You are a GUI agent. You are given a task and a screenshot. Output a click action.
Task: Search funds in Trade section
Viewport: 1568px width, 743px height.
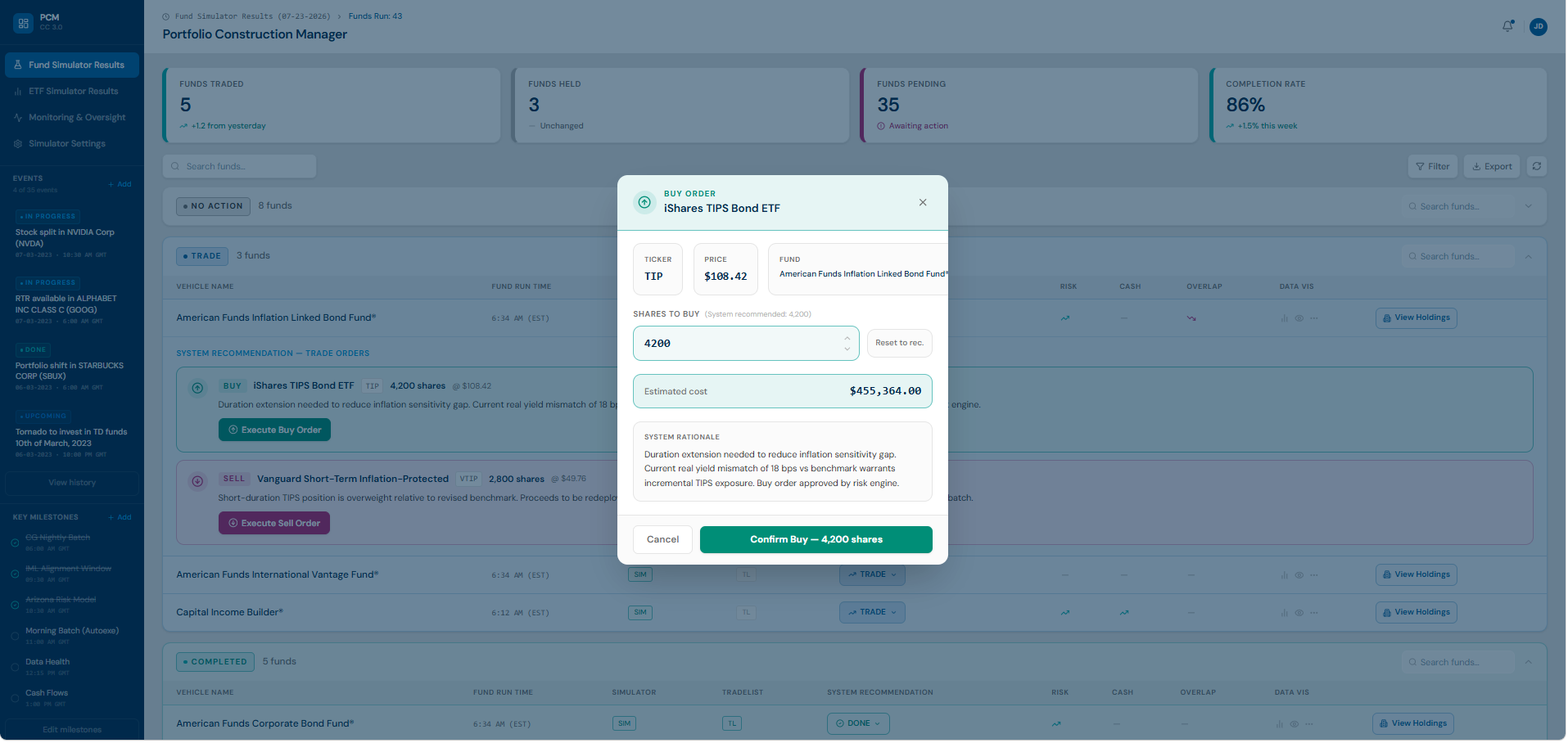pyautogui.click(x=1458, y=257)
